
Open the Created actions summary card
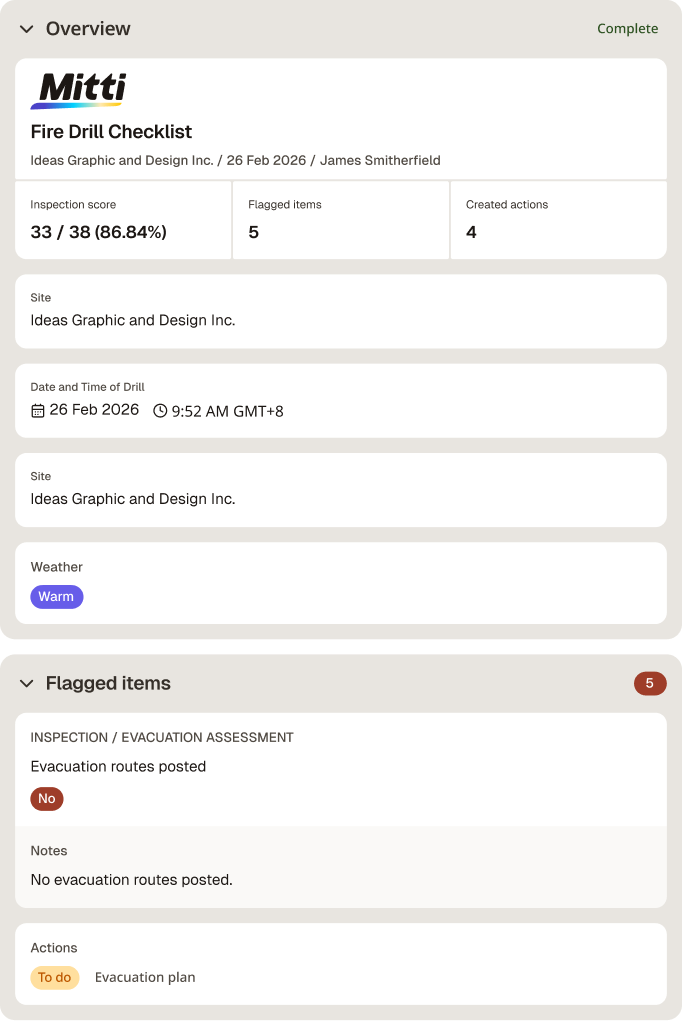pyautogui.click(x=558, y=220)
